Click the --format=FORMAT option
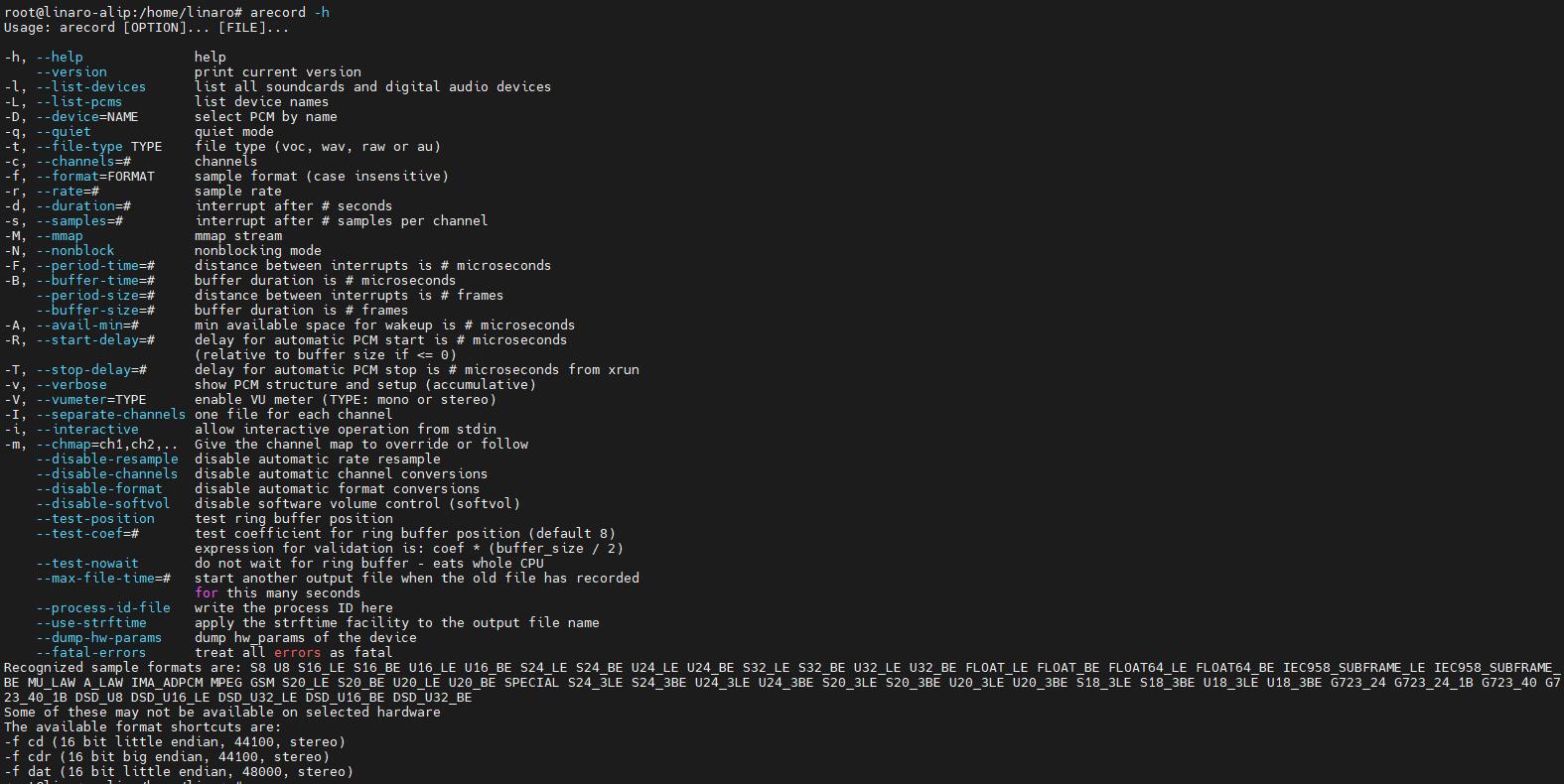 95,177
